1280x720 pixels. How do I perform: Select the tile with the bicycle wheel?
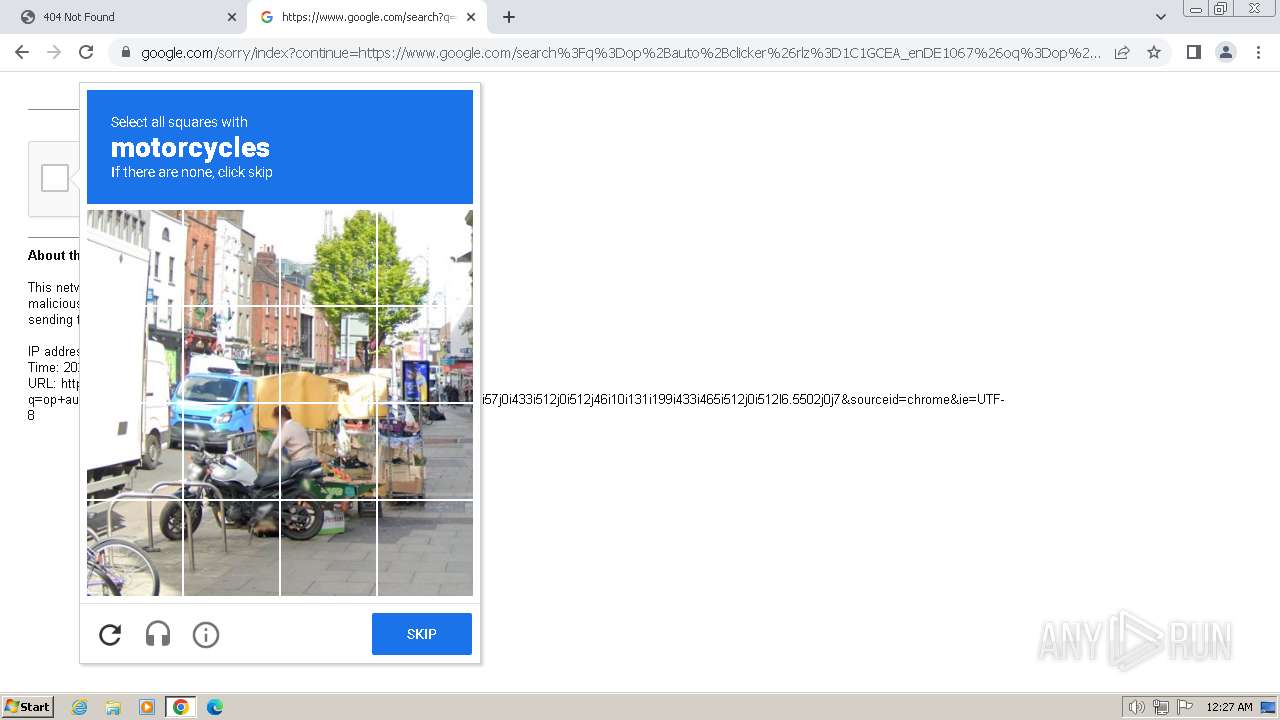(x=134, y=548)
